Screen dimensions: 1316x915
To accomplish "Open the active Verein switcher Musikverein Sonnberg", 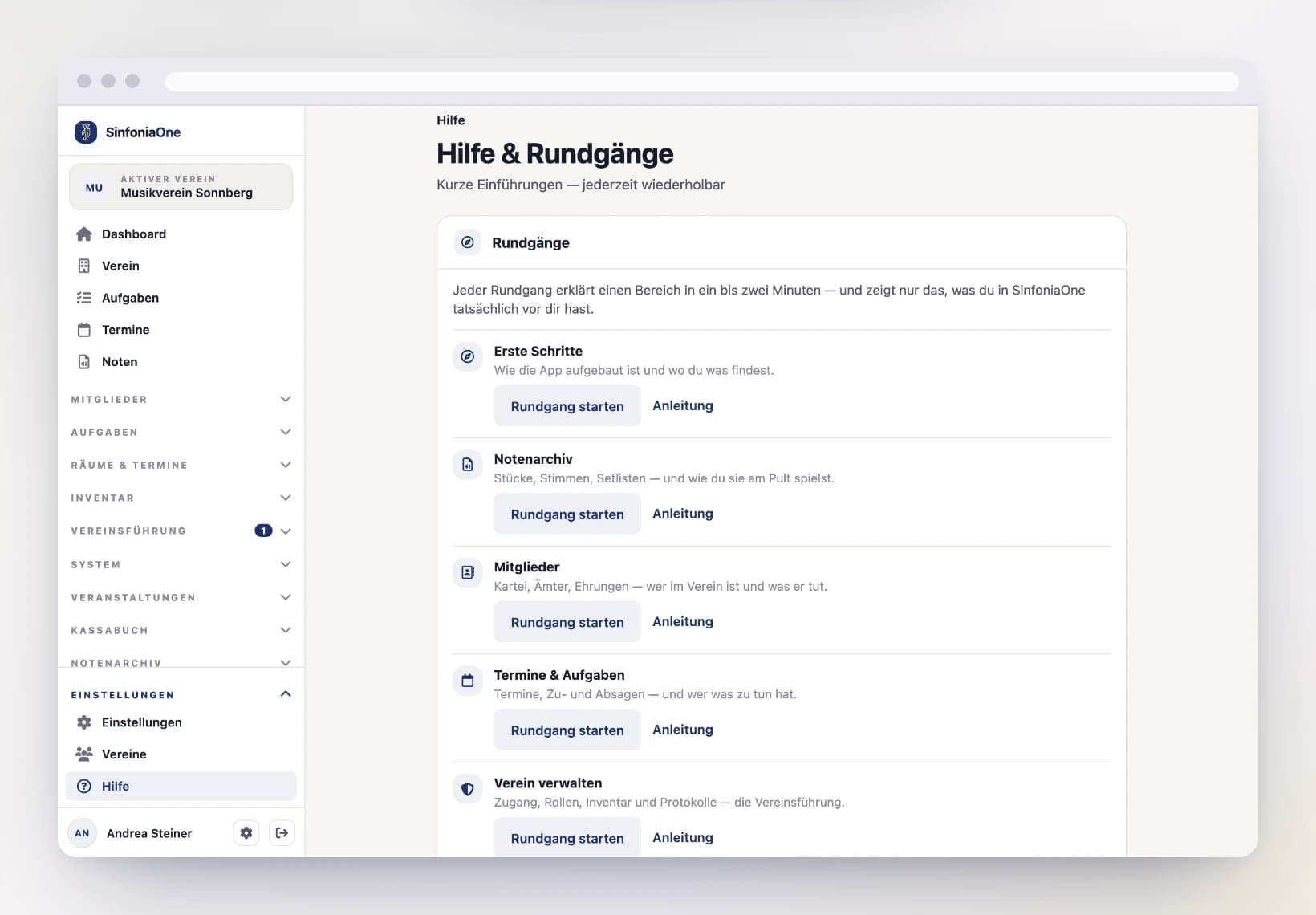I will click(181, 187).
